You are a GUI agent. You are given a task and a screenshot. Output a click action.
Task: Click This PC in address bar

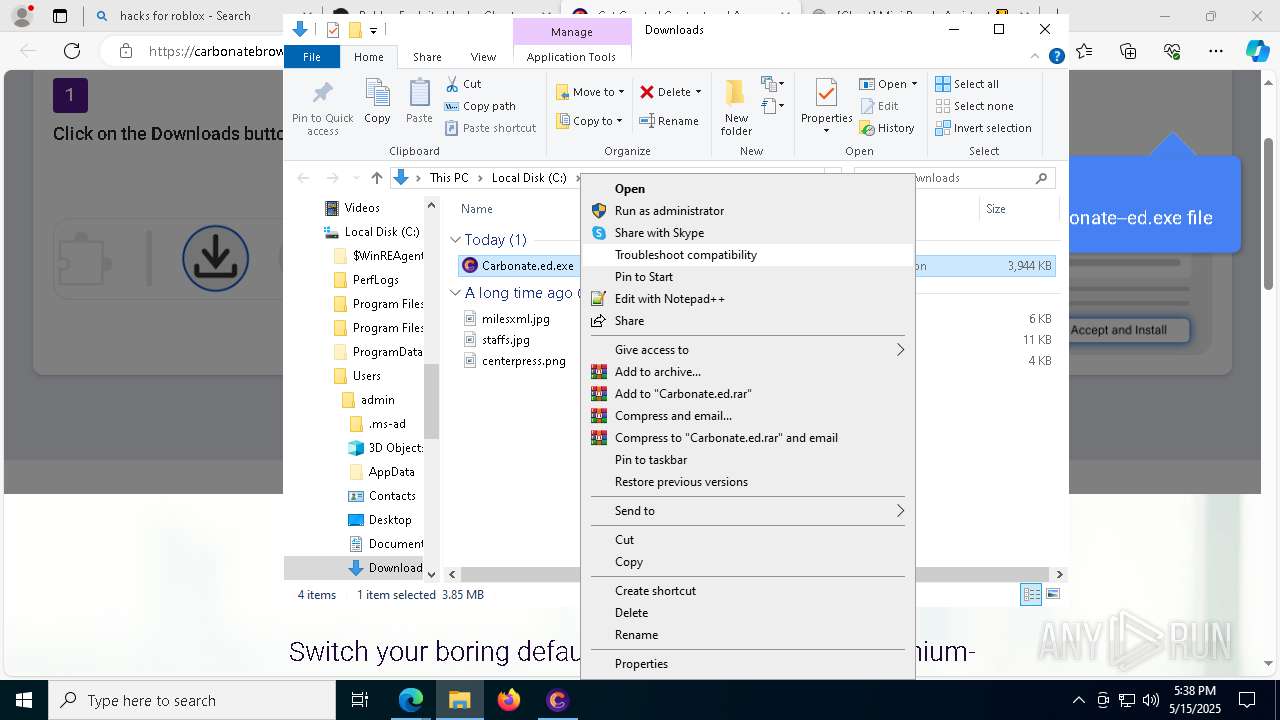(449, 178)
